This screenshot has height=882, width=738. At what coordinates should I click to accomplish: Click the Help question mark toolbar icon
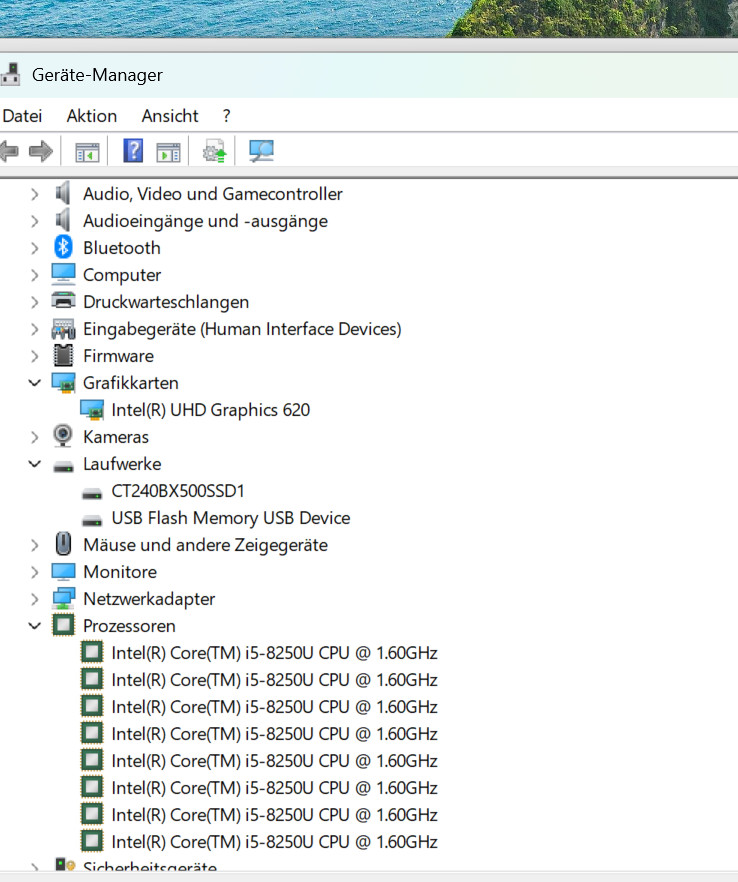pos(133,151)
